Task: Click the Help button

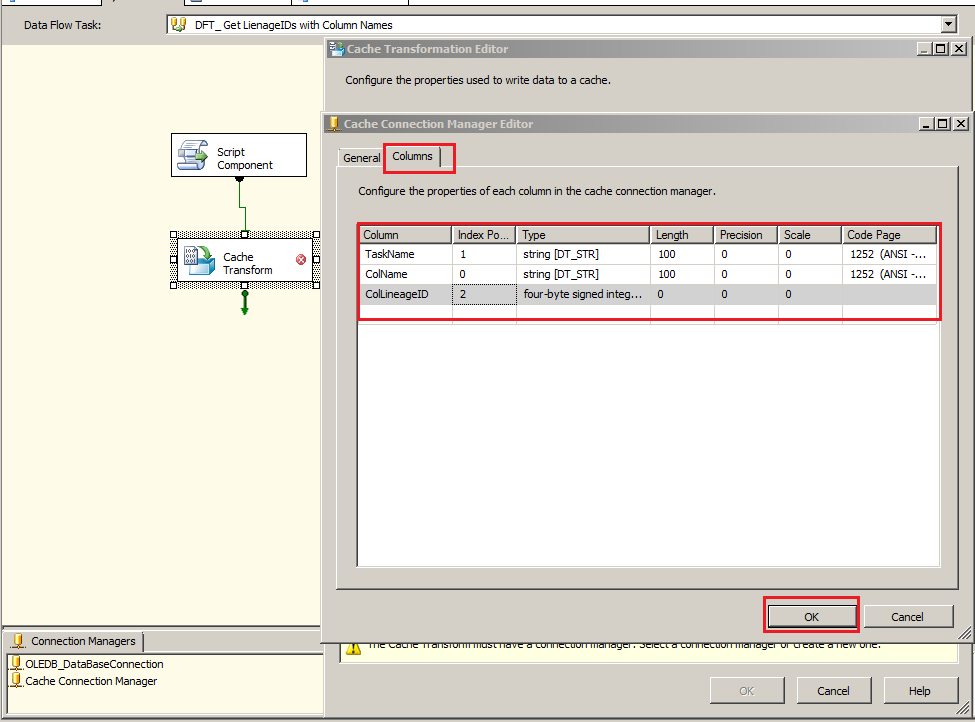Action: [920, 690]
